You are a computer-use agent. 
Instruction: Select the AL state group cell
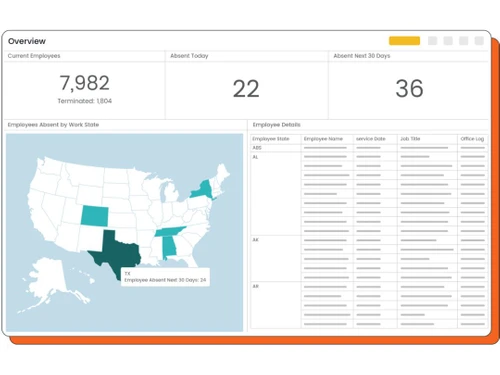point(276,194)
